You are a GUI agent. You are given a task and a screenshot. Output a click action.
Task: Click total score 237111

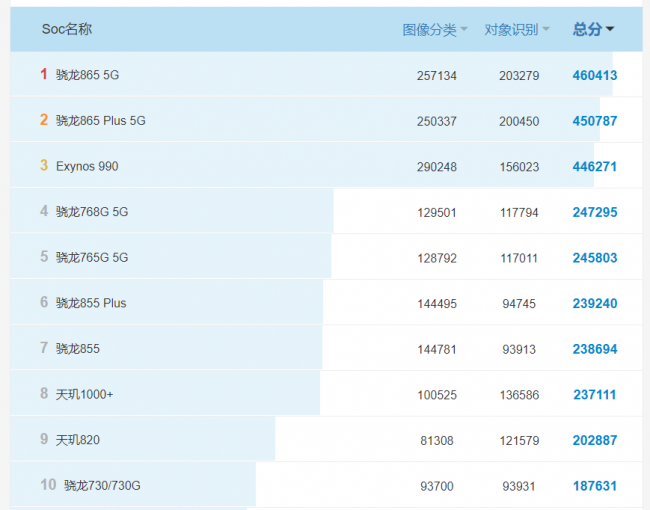click(x=595, y=395)
